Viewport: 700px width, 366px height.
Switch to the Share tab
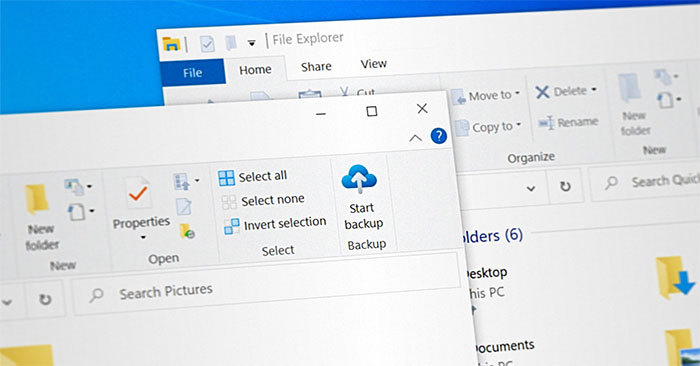(316, 67)
